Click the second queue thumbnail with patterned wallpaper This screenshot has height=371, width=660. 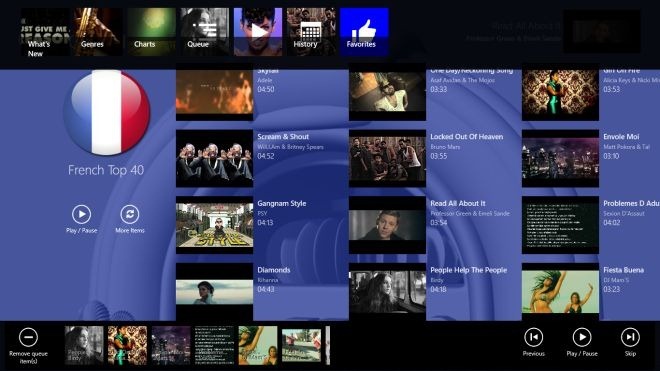(x=128, y=345)
